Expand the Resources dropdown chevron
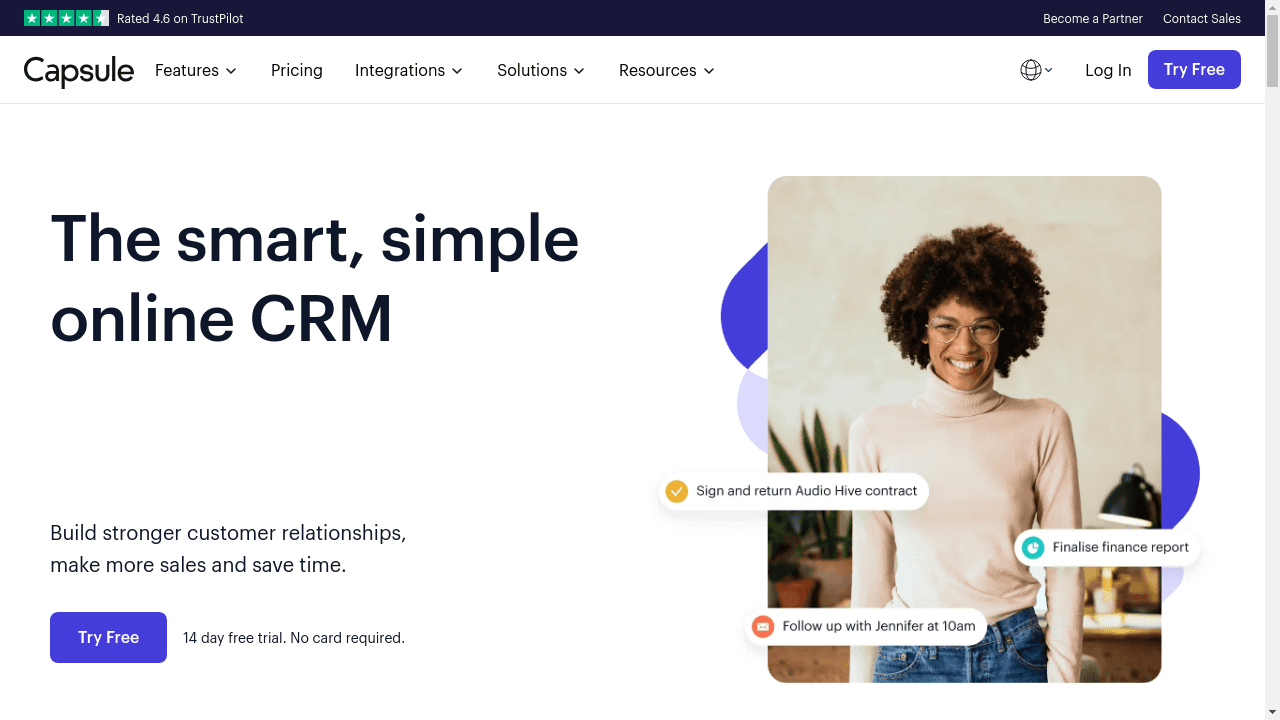The height and width of the screenshot is (720, 1280). pyautogui.click(x=709, y=71)
